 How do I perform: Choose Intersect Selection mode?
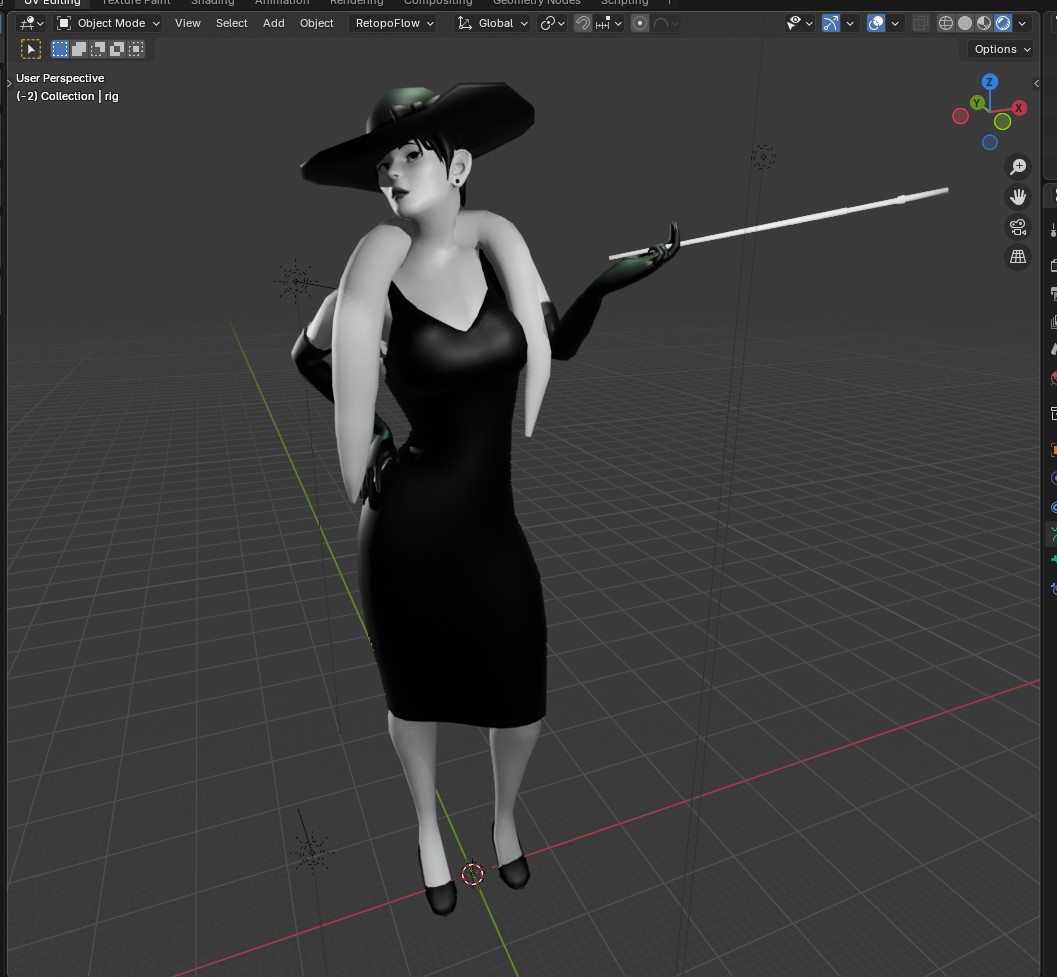[x=135, y=49]
